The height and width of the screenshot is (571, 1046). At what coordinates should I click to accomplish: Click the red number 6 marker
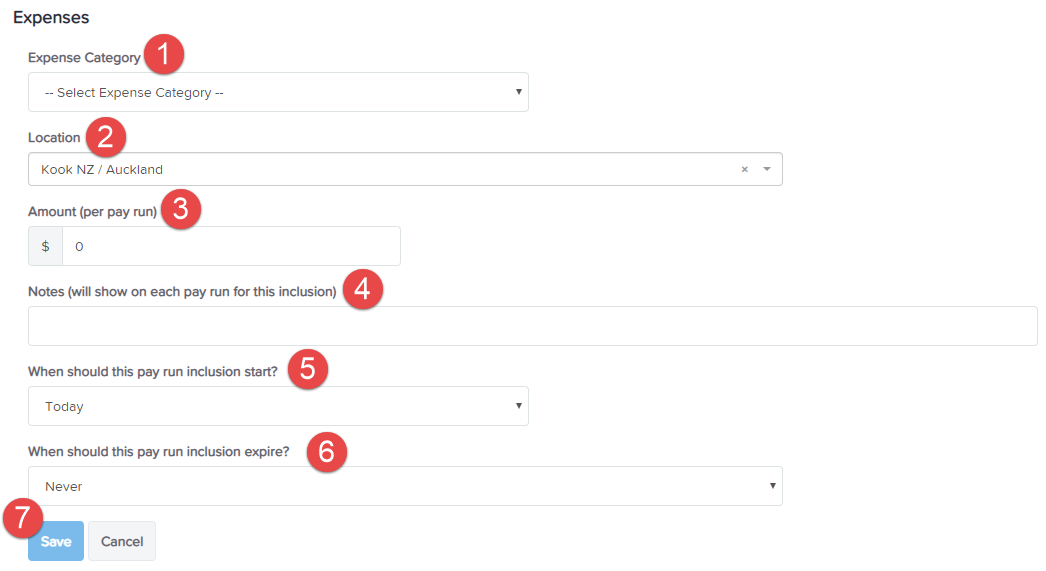point(326,452)
